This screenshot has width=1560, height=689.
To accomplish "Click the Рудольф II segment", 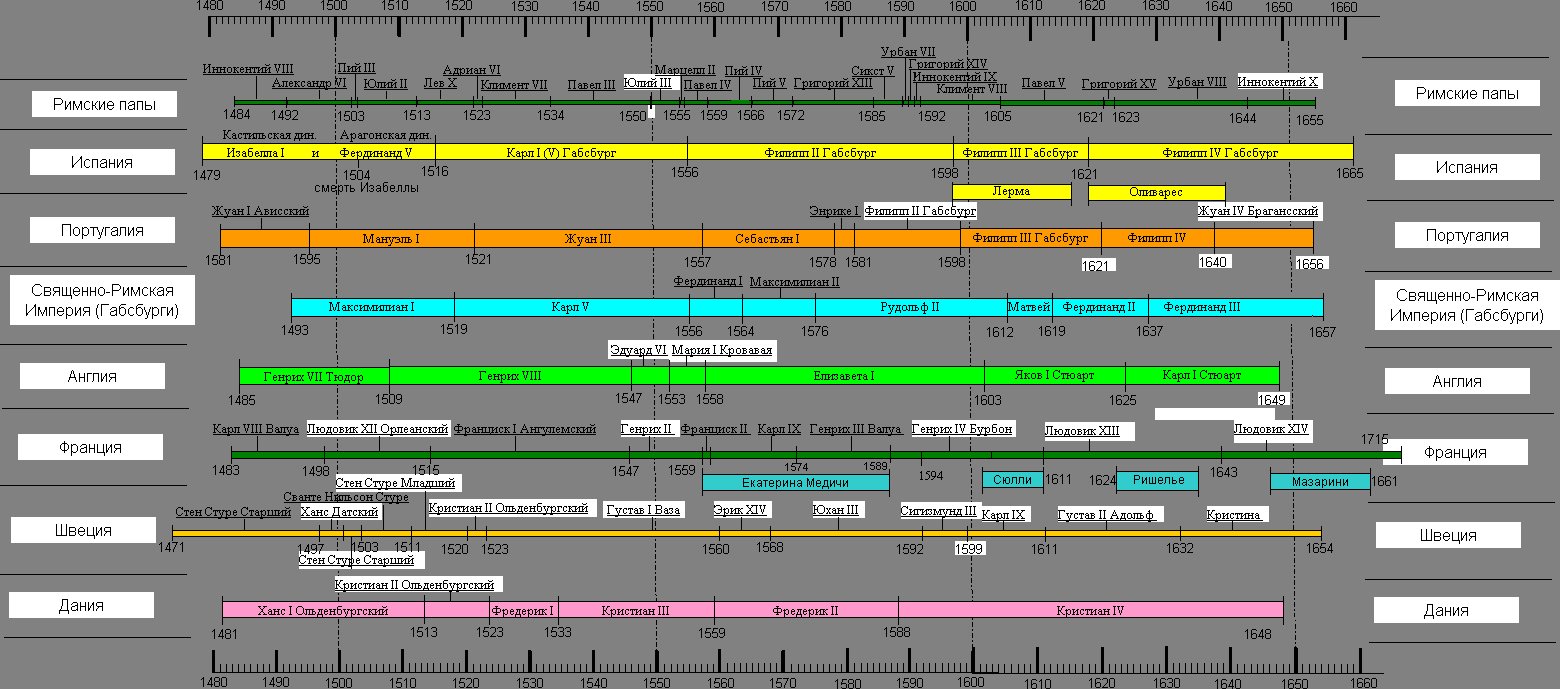I will (x=910, y=307).
